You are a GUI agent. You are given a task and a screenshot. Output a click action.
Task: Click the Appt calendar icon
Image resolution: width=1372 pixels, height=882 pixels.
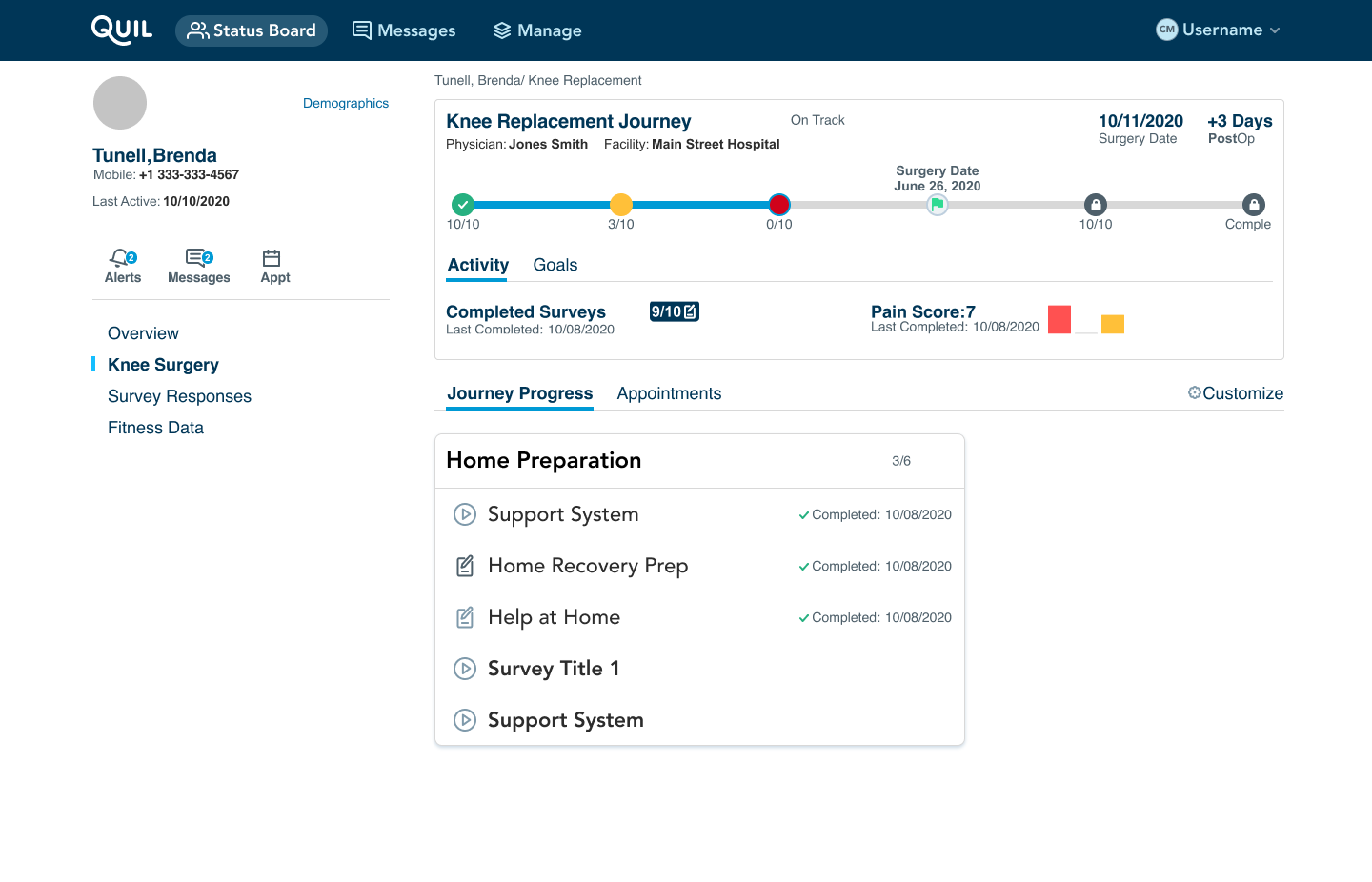click(272, 258)
